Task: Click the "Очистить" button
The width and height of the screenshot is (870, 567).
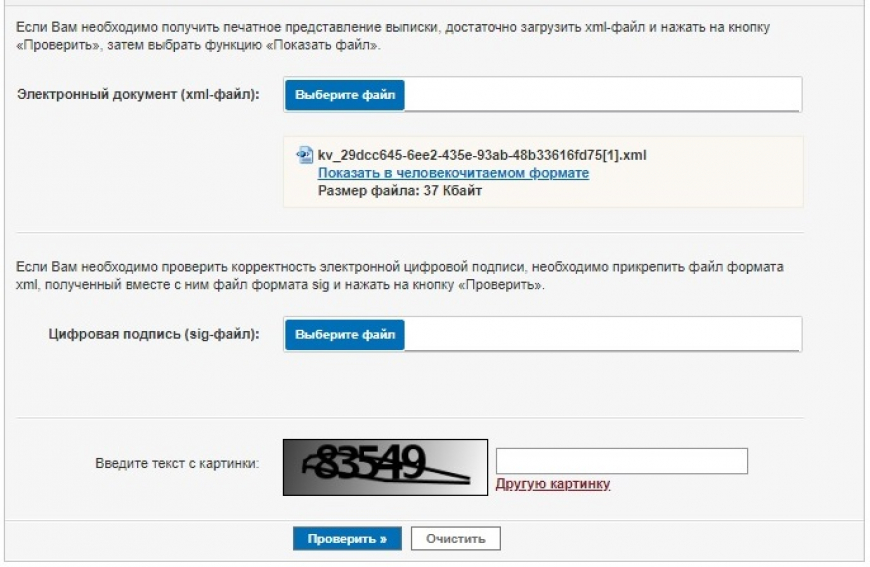Action: click(x=455, y=539)
